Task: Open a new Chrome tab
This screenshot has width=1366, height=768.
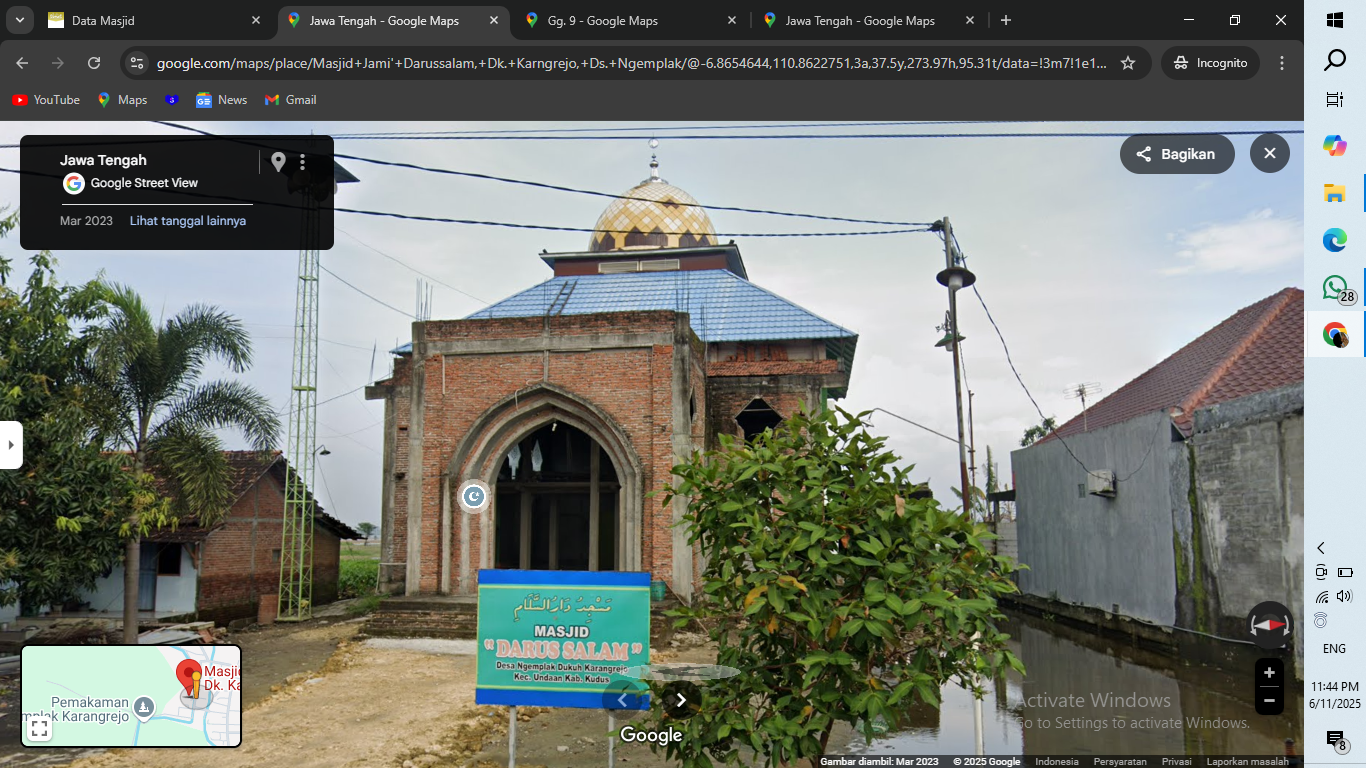Action: tap(1006, 20)
